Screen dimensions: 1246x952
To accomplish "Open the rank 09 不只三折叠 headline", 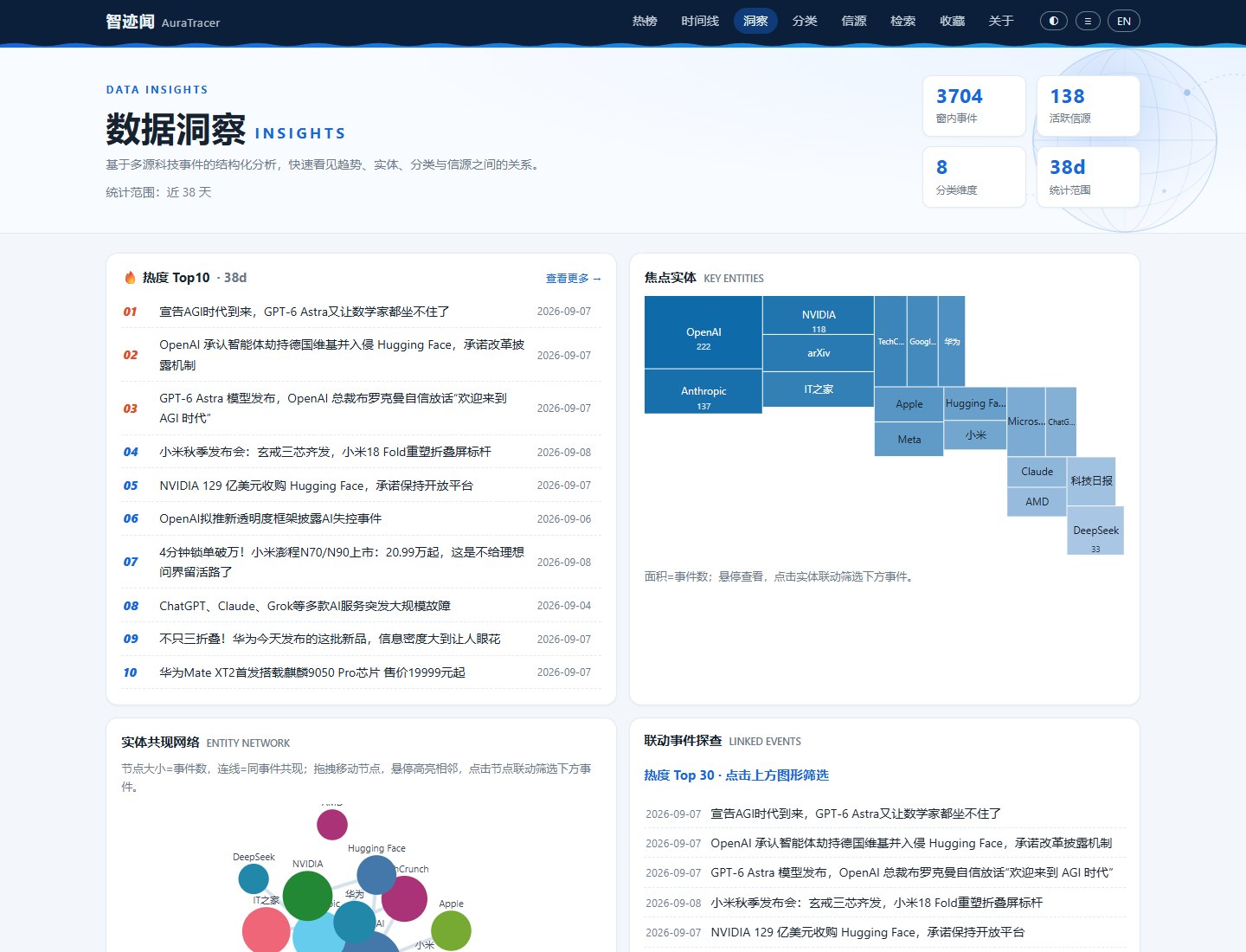I will tap(330, 639).
